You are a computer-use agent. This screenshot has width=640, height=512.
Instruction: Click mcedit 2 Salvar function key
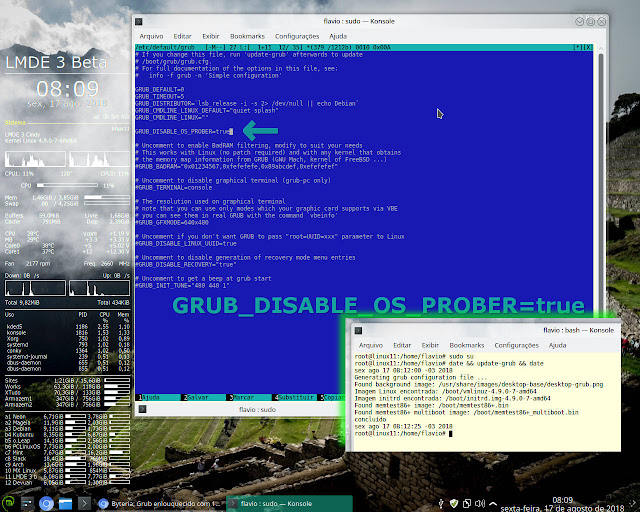(203, 397)
